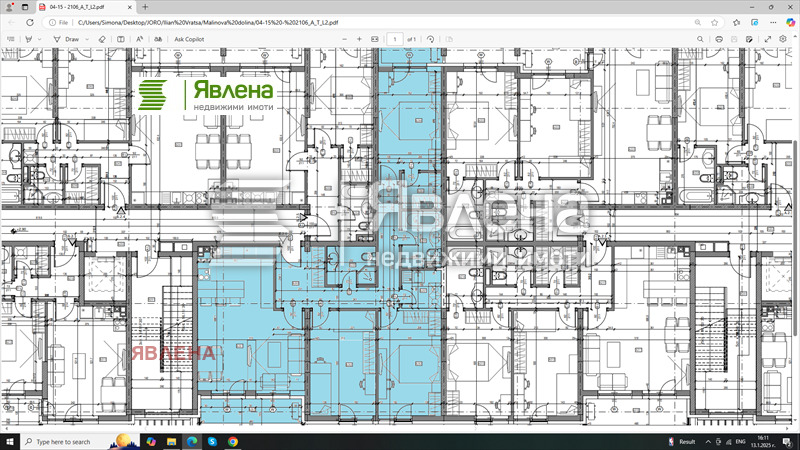The image size is (800, 450).
Task: Open Google Chrome from the taskbar
Action: [x=232, y=441]
